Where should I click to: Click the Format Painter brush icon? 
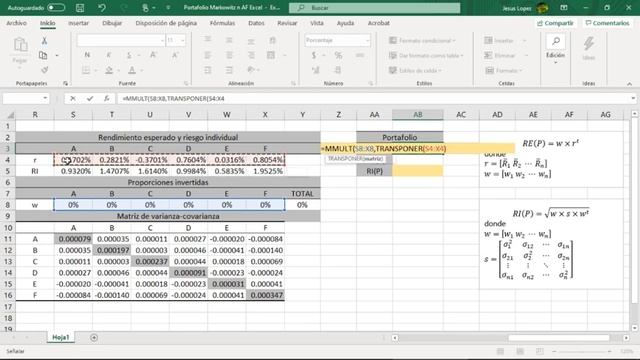[44, 70]
